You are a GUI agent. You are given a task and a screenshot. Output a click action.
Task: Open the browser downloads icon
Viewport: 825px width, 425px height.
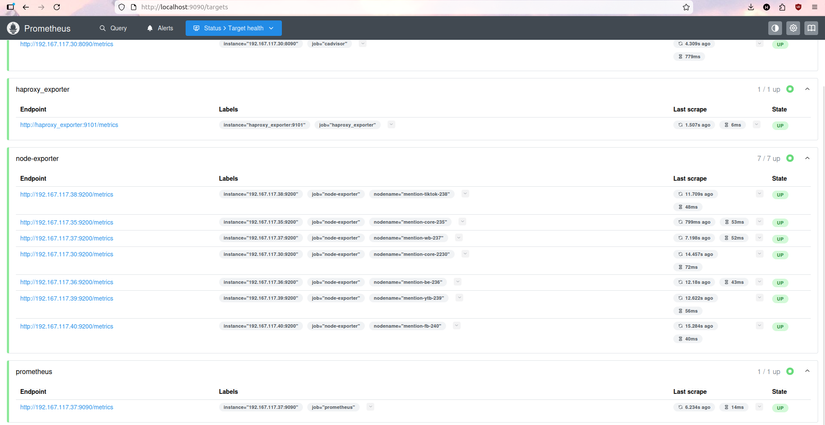pos(751,7)
